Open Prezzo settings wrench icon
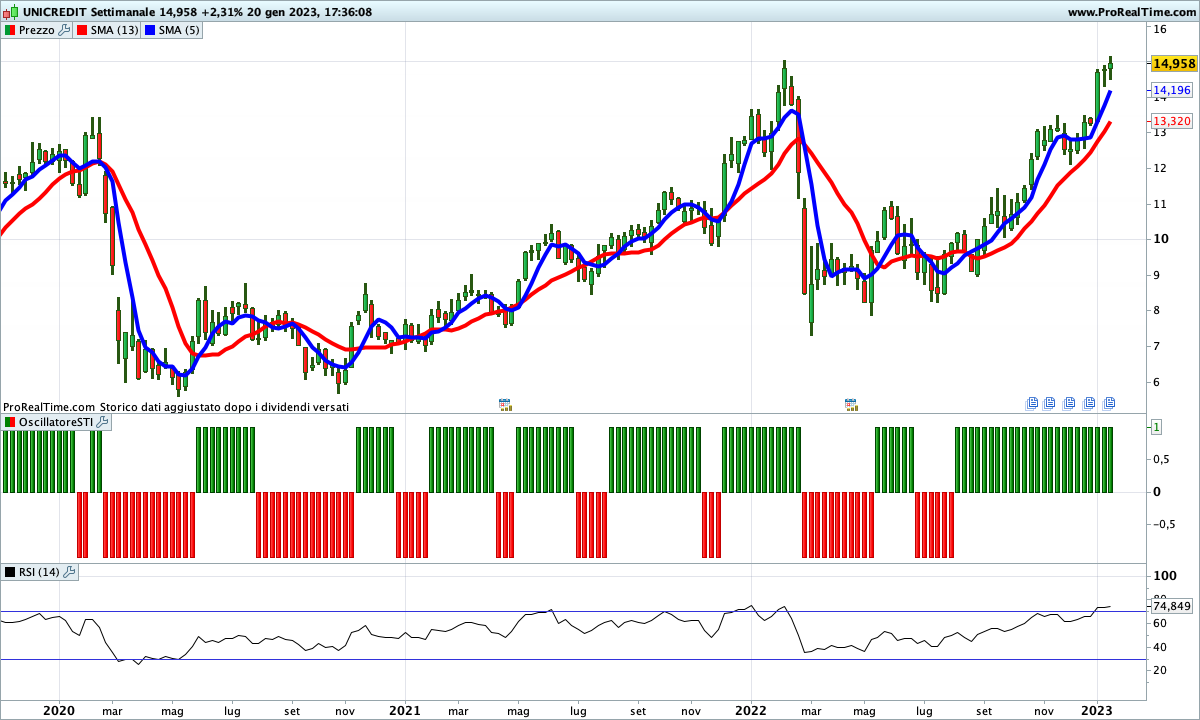1200x720 pixels. point(65,30)
